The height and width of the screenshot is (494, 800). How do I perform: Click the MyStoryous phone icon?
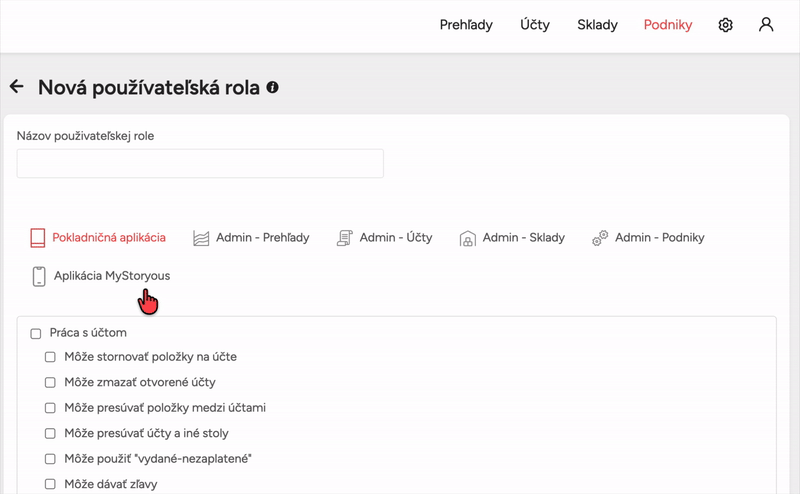tap(39, 276)
